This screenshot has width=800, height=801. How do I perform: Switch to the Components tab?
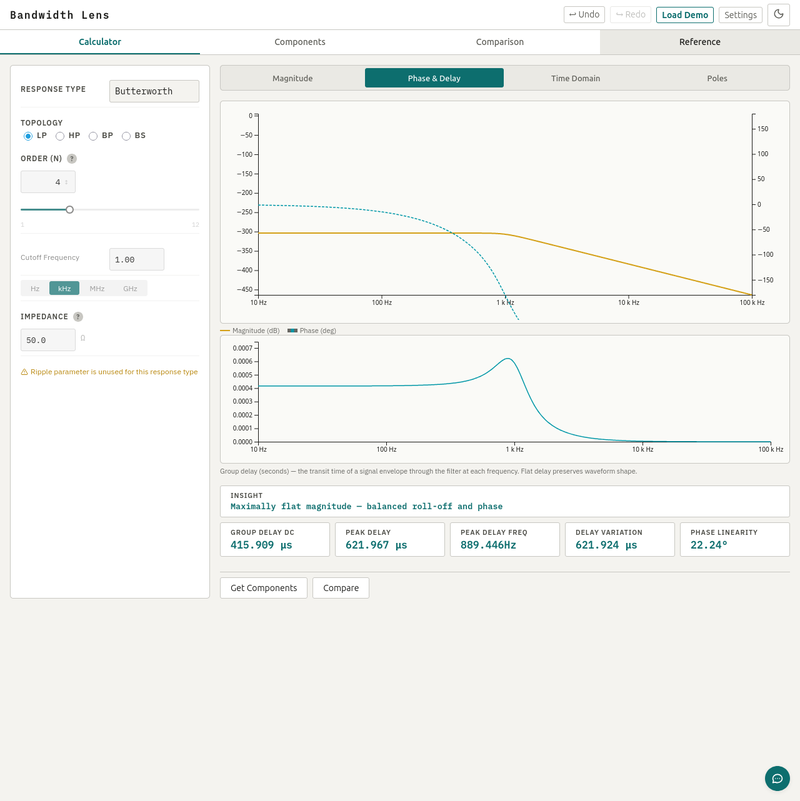click(x=300, y=42)
